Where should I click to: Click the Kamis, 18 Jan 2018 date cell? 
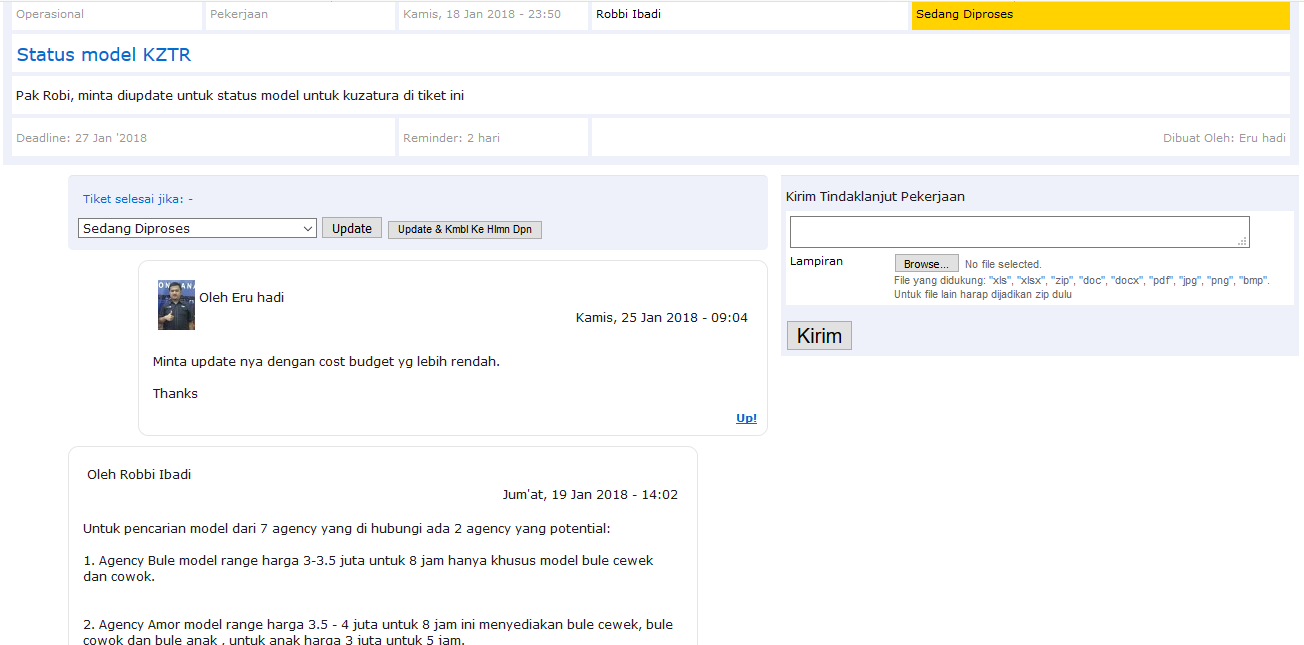(x=481, y=15)
